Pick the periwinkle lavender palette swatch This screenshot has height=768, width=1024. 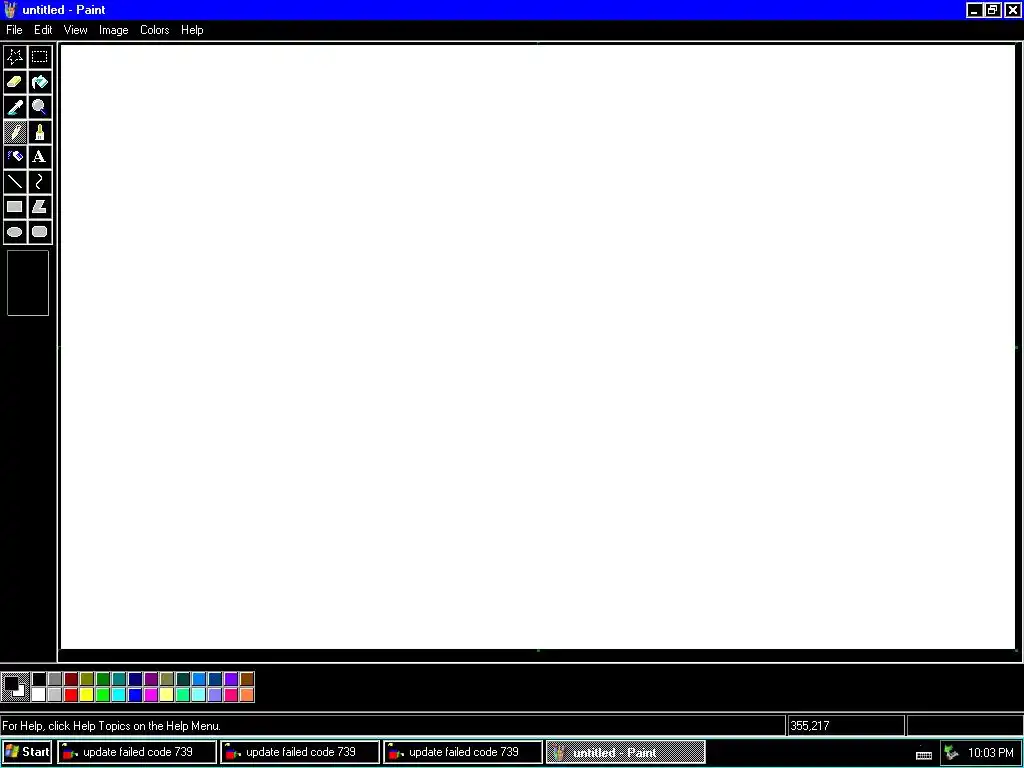[x=215, y=695]
